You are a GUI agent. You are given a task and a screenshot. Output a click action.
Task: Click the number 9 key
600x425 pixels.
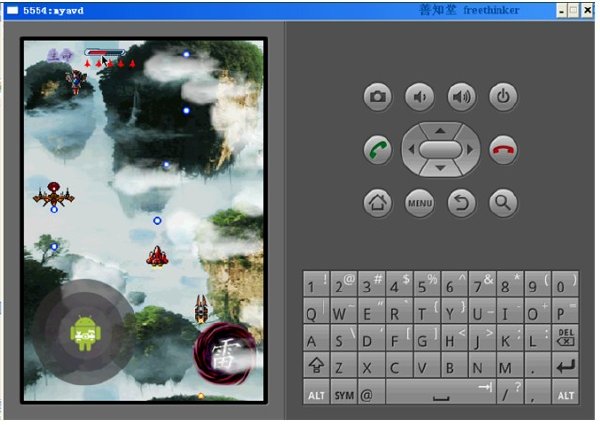(x=537, y=283)
